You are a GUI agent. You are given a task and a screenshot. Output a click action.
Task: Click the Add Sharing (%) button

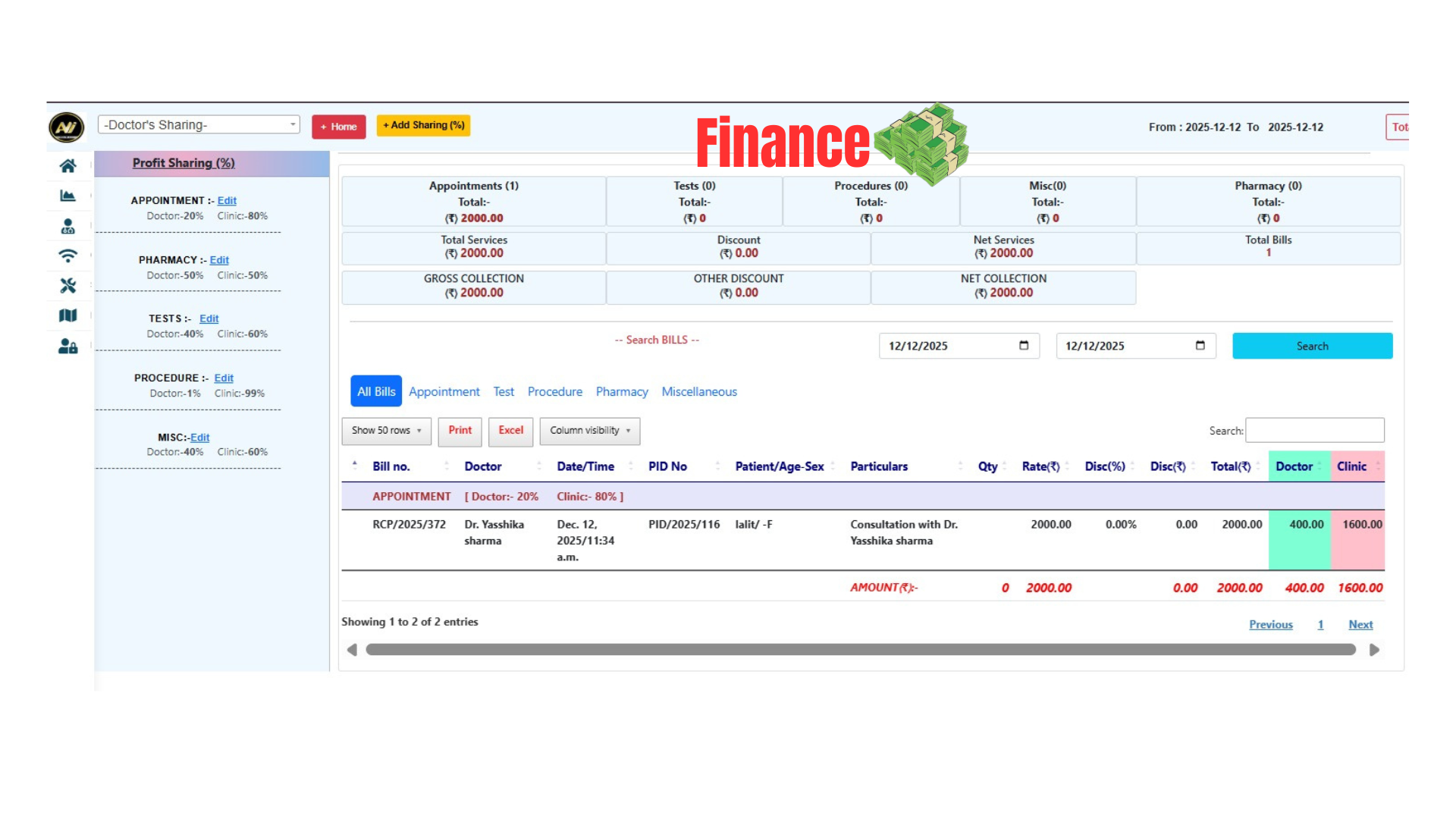[x=423, y=126]
